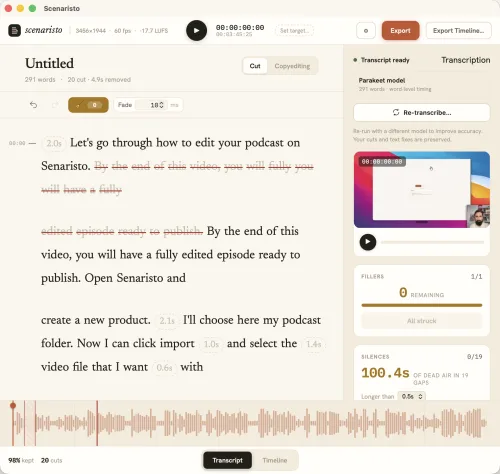The height and width of the screenshot is (474, 500).
Task: Redo the last undone edit
Action: point(55,105)
